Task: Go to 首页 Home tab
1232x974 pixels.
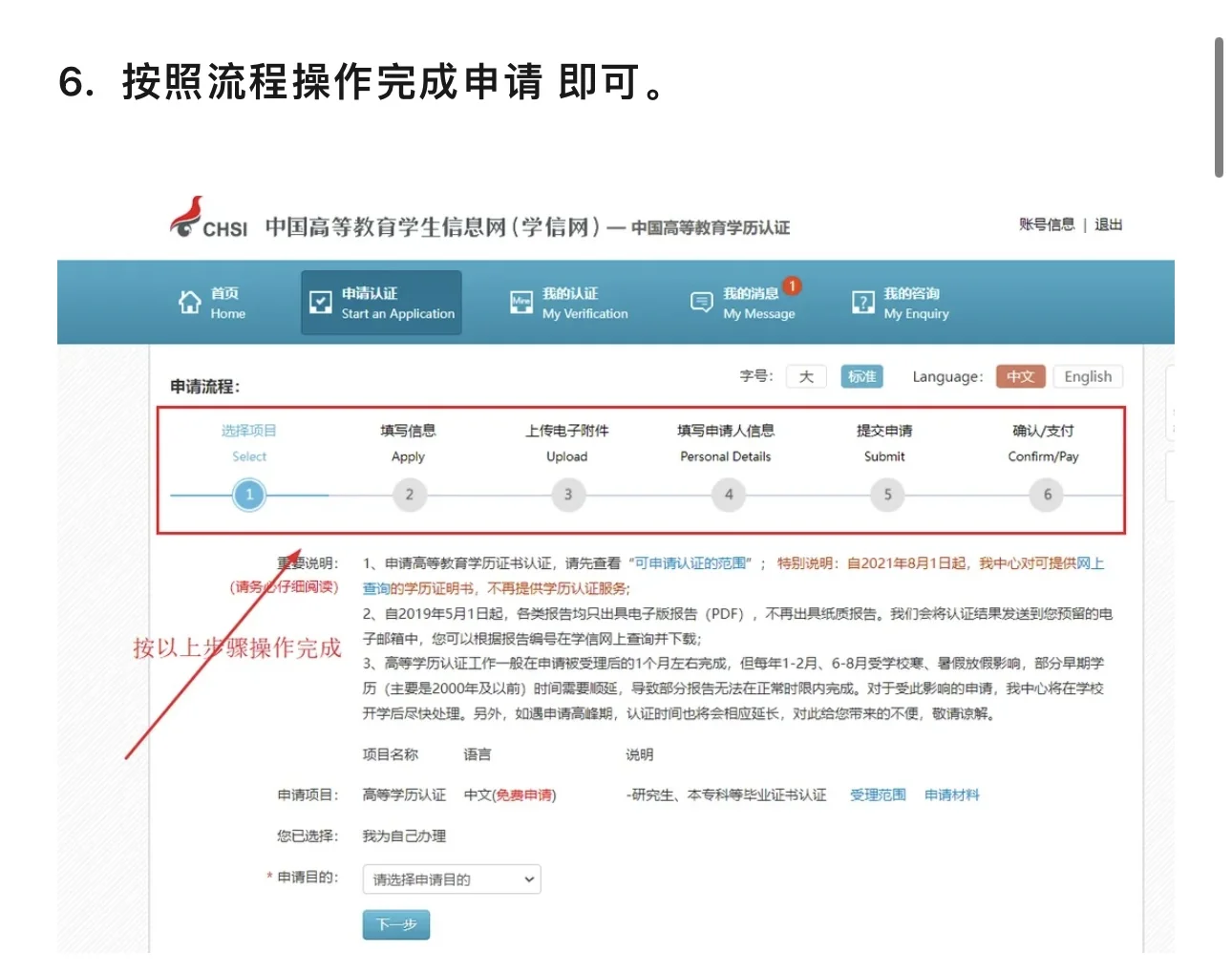Action: (212, 303)
